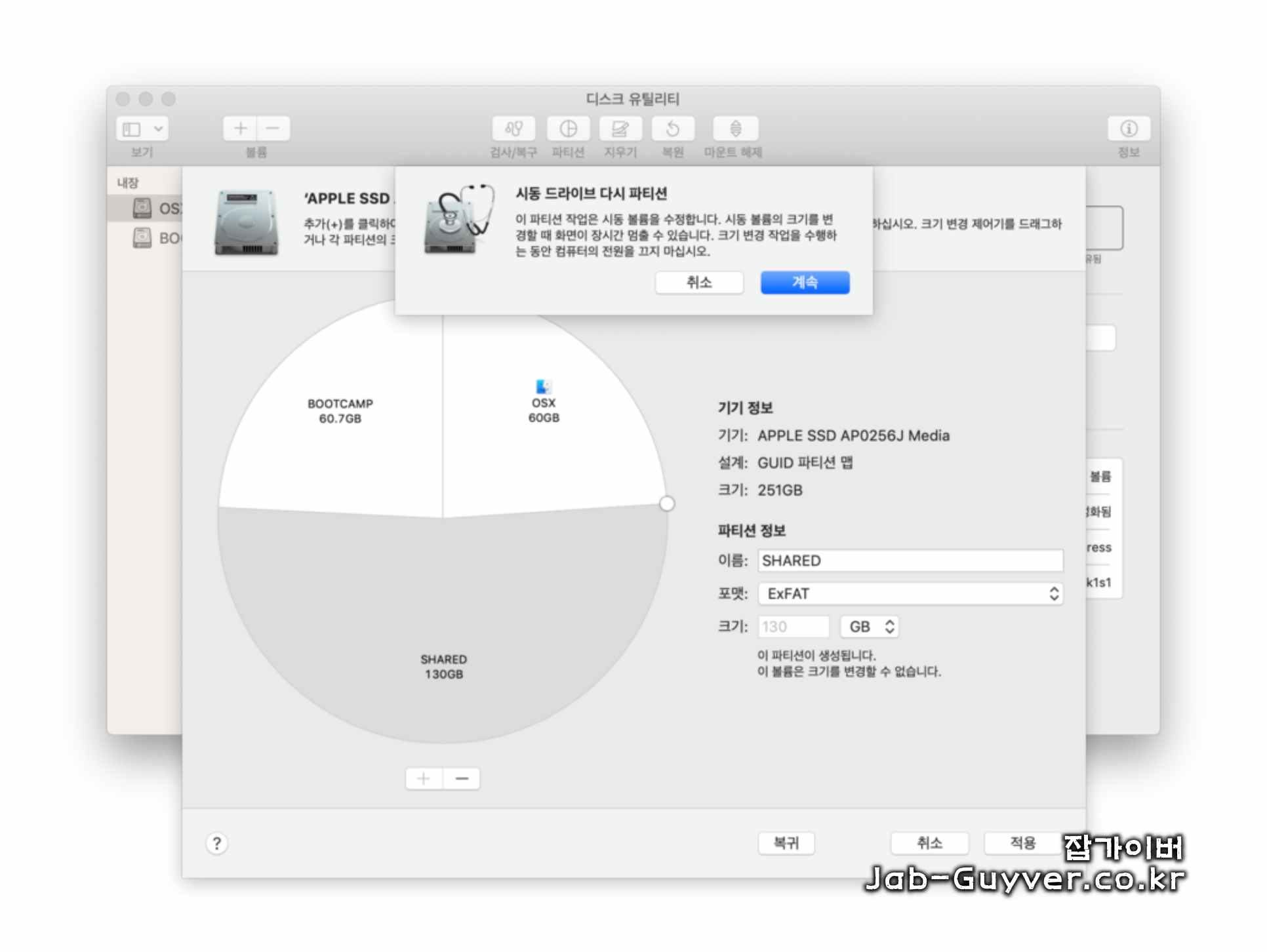
Task: Open the GB size unit dropdown
Action: pos(870,627)
